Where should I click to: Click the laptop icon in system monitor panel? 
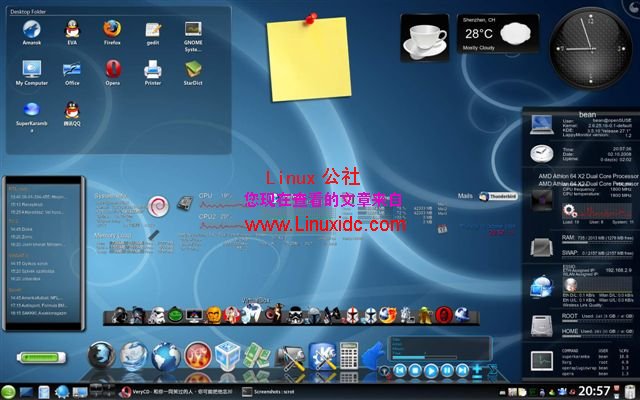[542, 125]
